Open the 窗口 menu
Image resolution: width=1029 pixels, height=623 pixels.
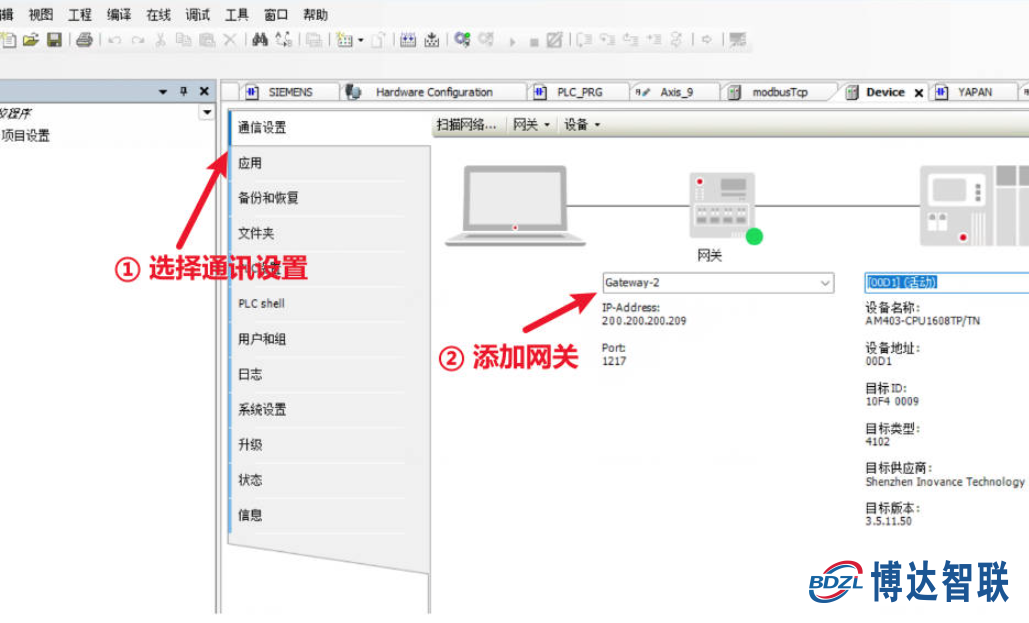276,14
